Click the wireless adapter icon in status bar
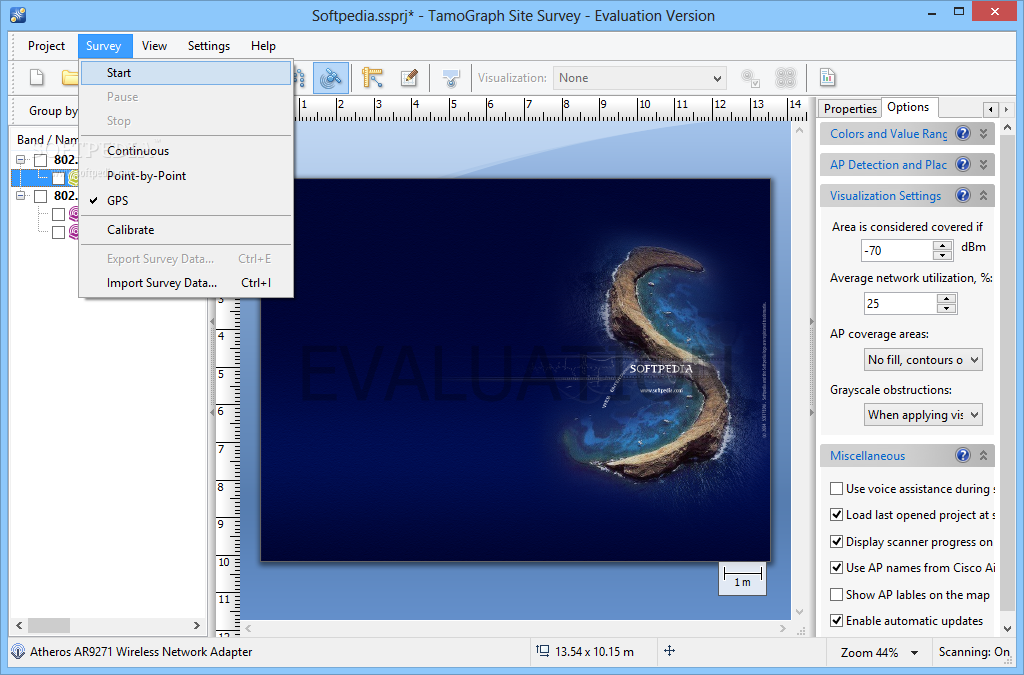 click(18, 651)
